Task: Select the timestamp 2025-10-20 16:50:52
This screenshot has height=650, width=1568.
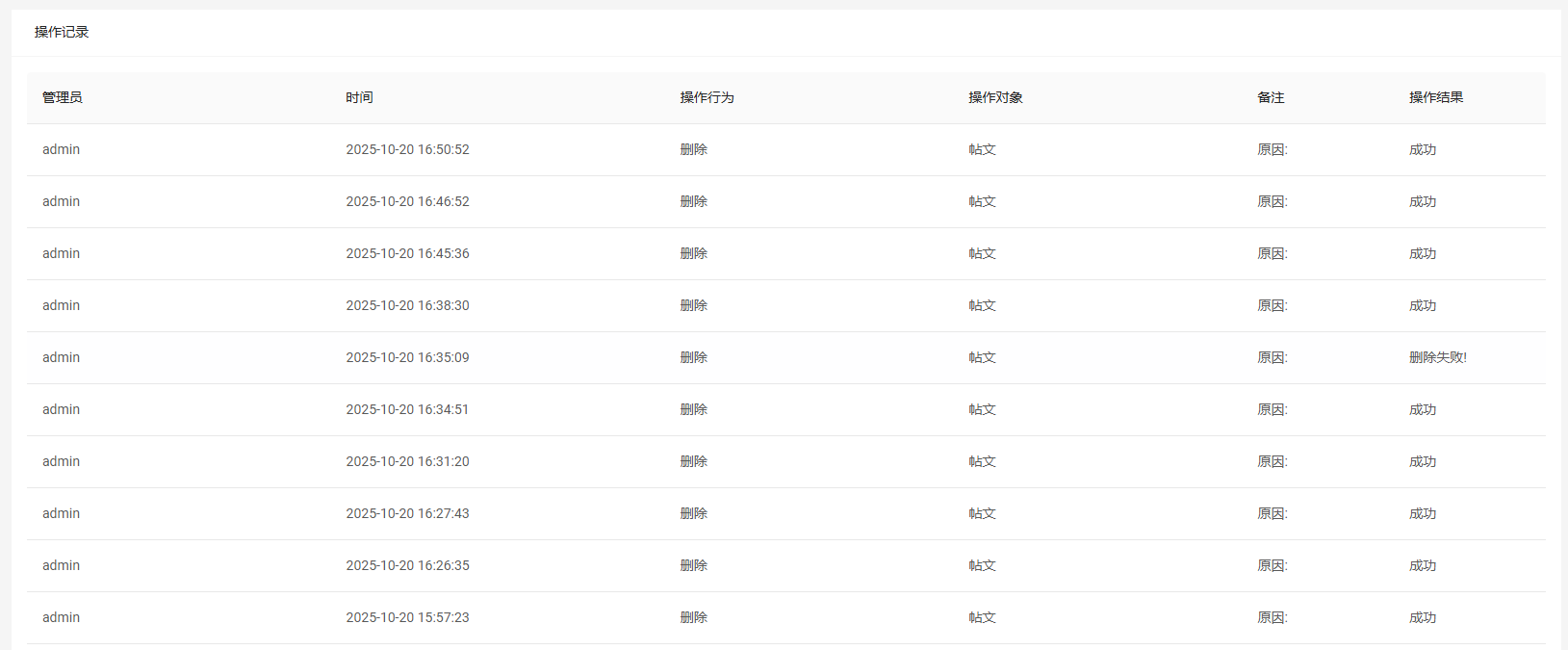Action: tap(407, 149)
